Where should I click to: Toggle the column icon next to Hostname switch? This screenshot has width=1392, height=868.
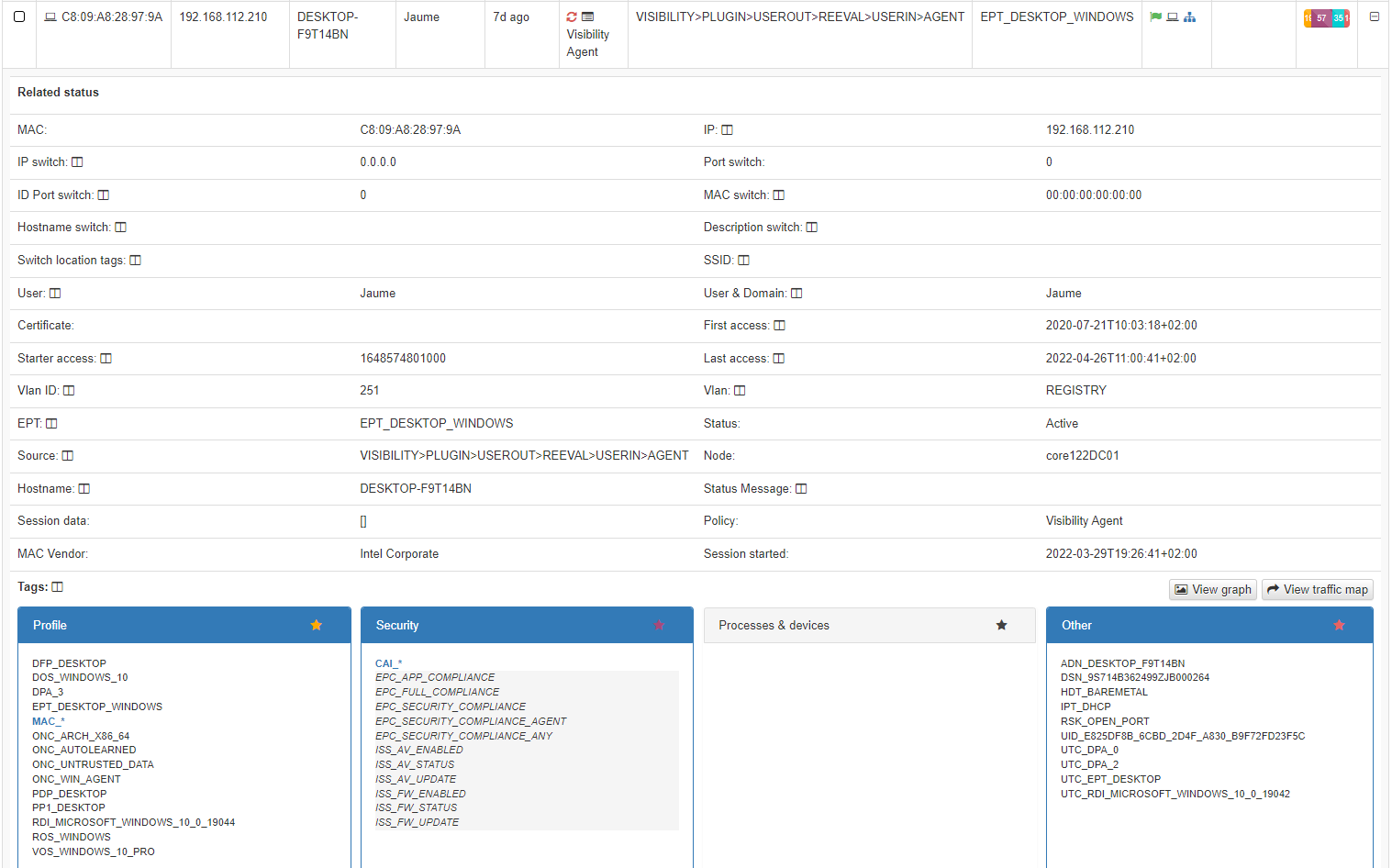pyautogui.click(x=120, y=228)
